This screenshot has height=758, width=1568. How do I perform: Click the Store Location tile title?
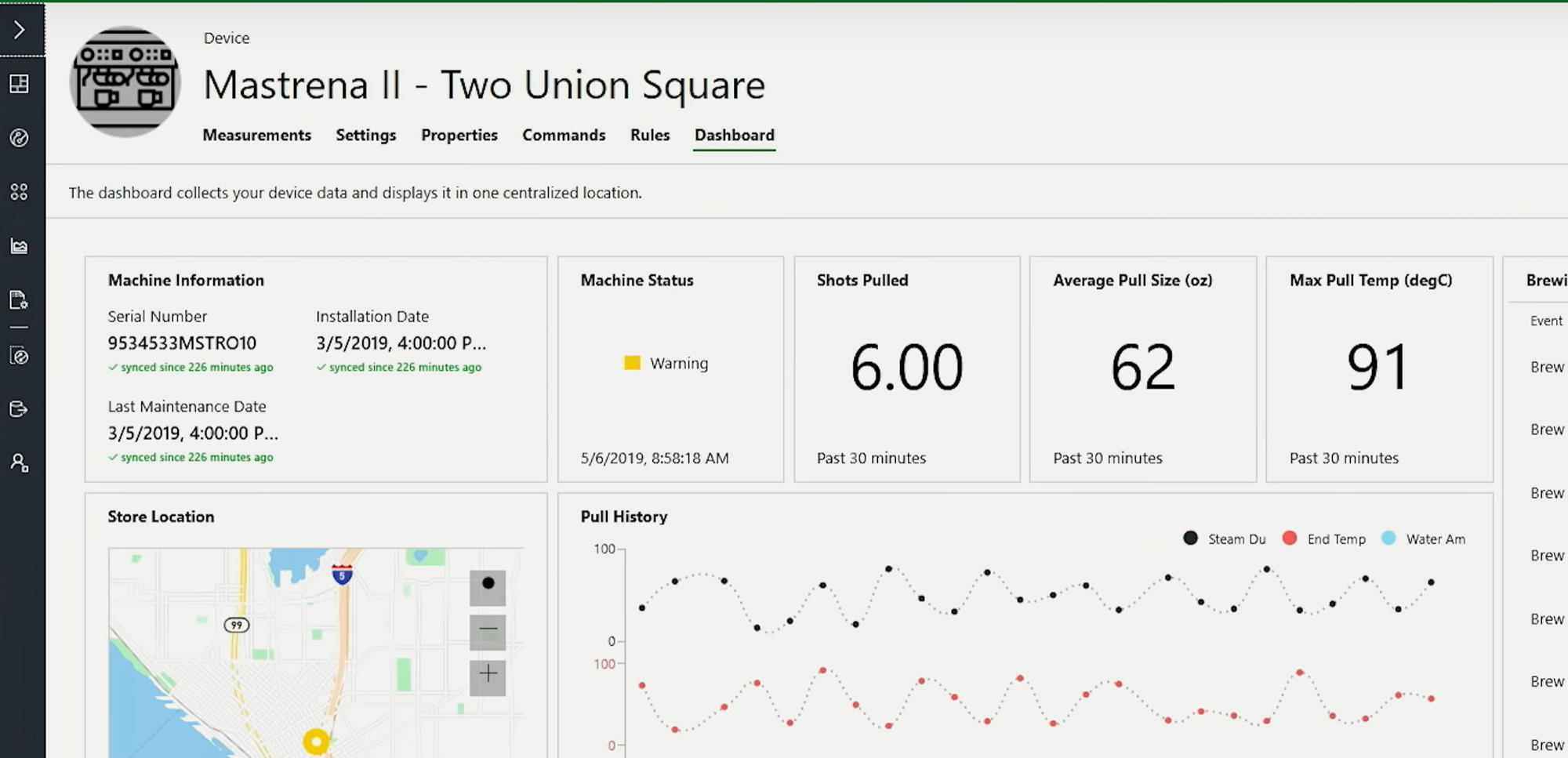click(x=161, y=517)
